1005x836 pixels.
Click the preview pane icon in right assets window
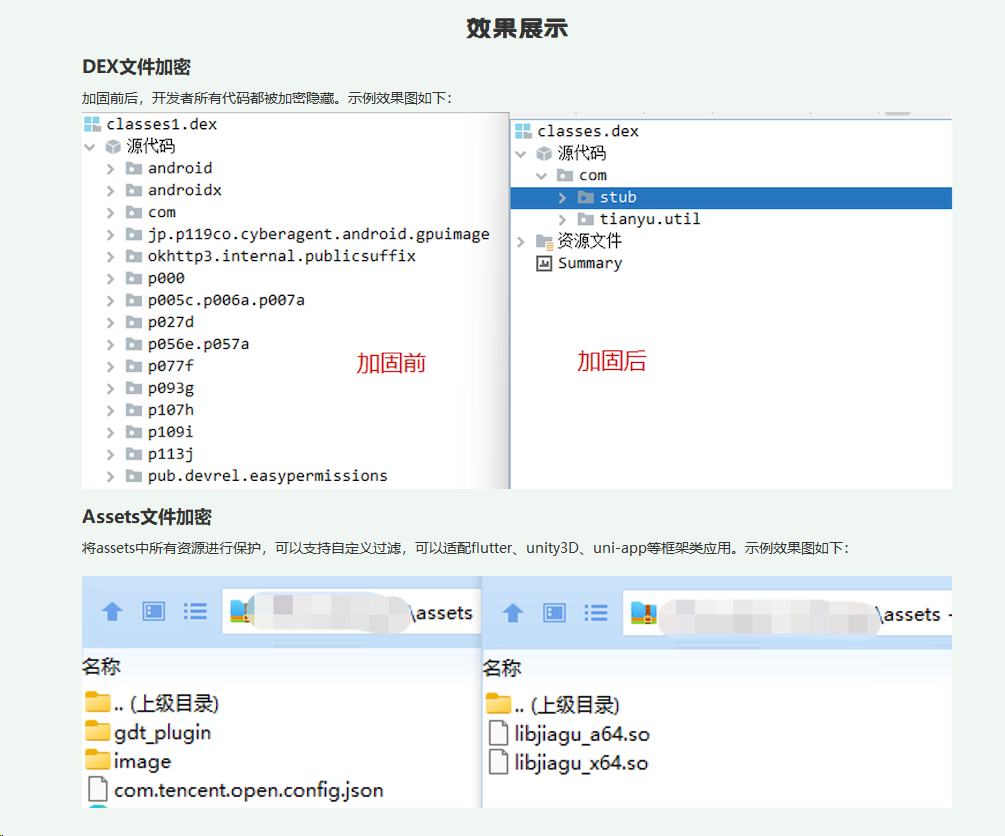pyautogui.click(x=554, y=613)
